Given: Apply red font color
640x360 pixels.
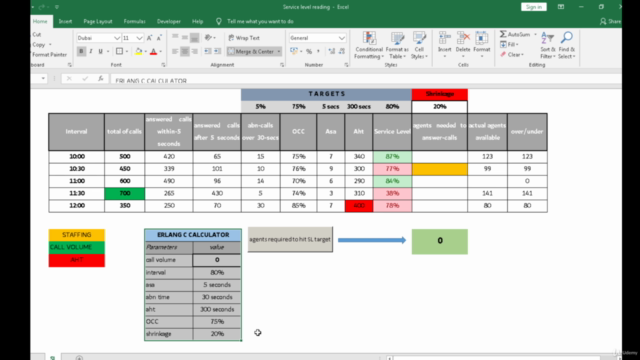Looking at the screenshot, I should 153,51.
